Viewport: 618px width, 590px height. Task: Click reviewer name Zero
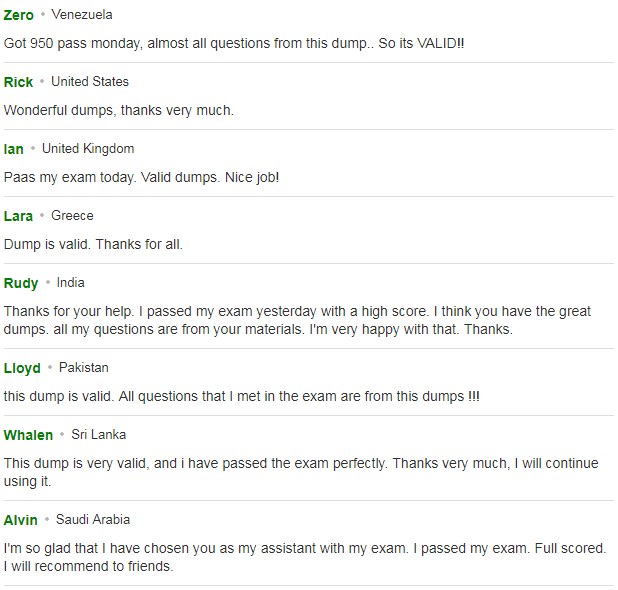[19, 15]
